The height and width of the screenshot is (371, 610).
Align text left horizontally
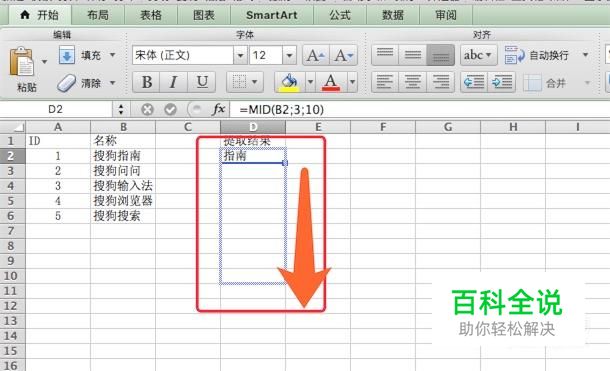385,82
